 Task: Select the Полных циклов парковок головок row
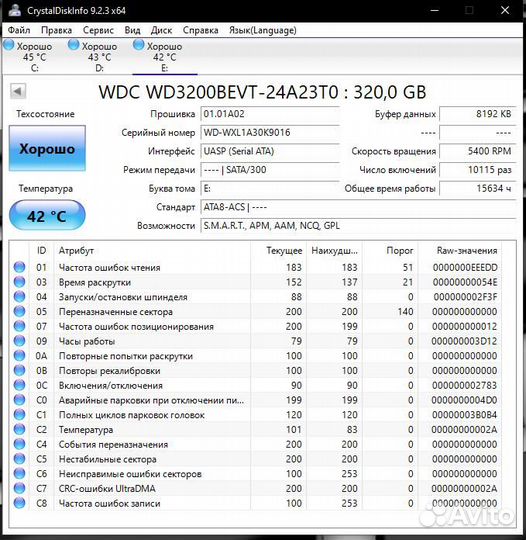point(255,415)
